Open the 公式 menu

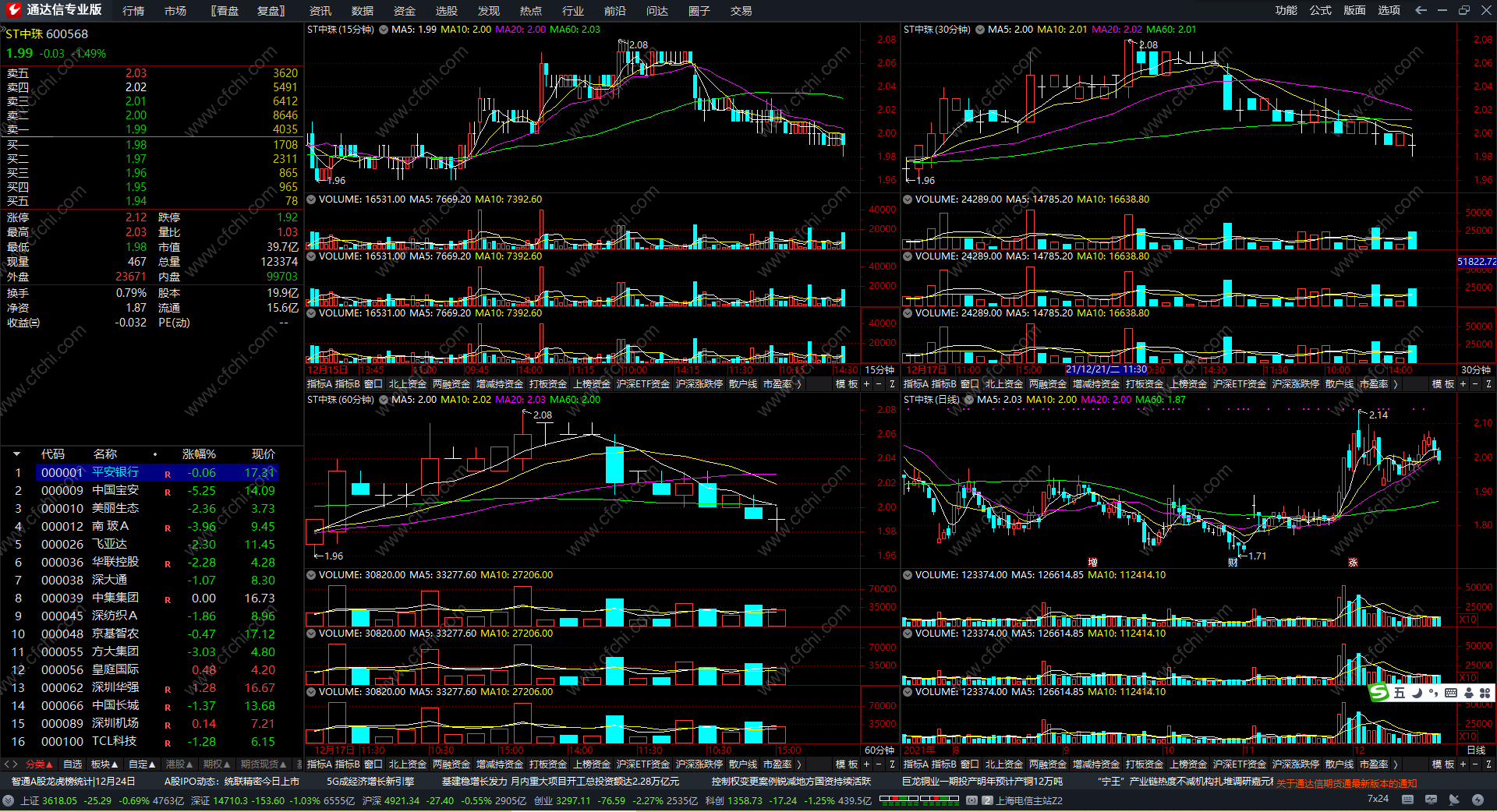pyautogui.click(x=1321, y=10)
